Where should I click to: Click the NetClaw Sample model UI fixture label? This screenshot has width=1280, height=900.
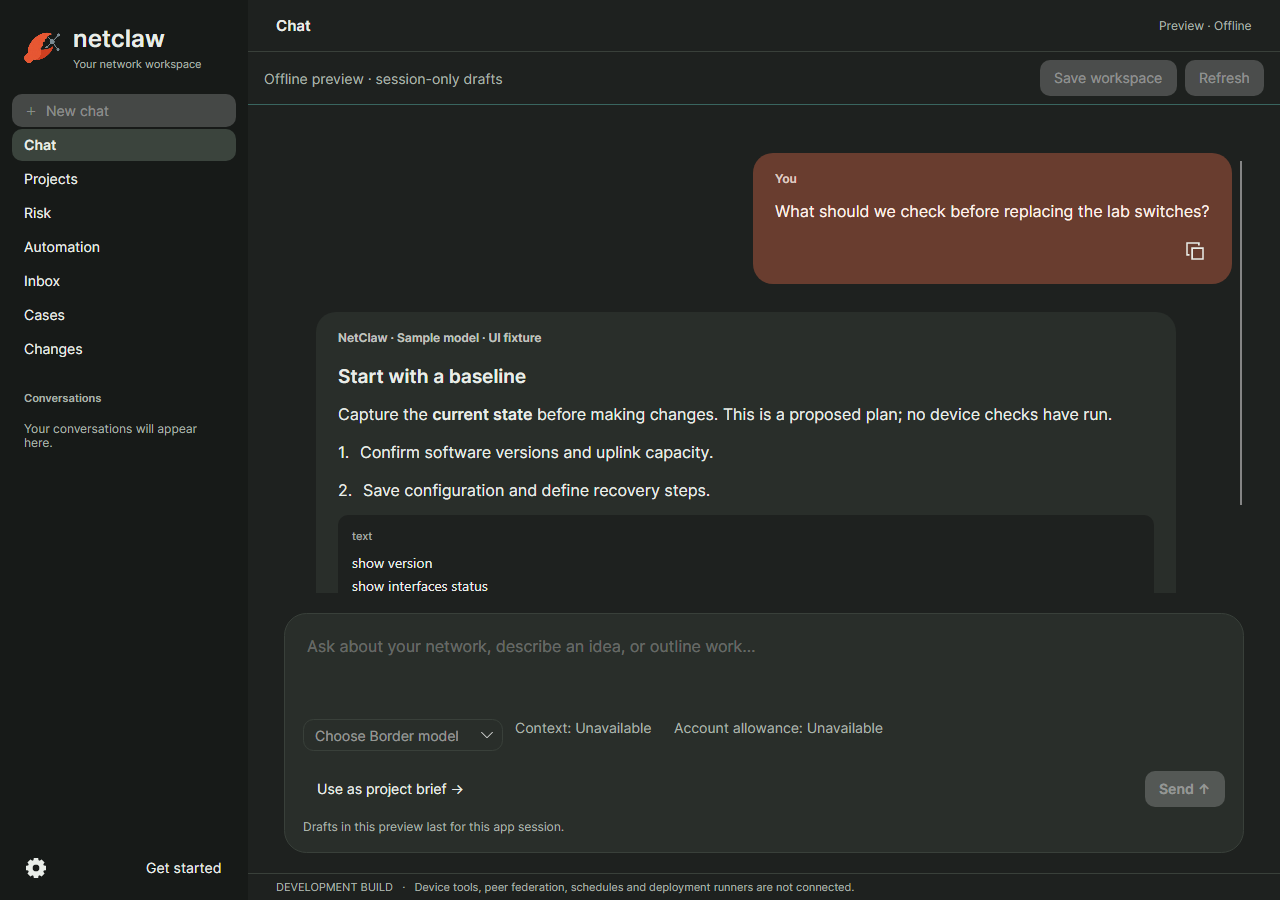tap(440, 338)
